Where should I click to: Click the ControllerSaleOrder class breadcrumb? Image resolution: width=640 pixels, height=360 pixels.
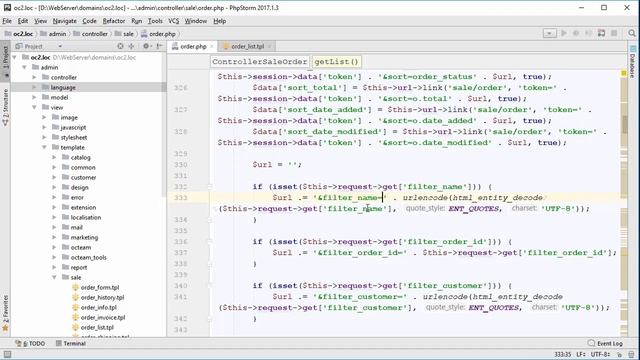[260, 62]
